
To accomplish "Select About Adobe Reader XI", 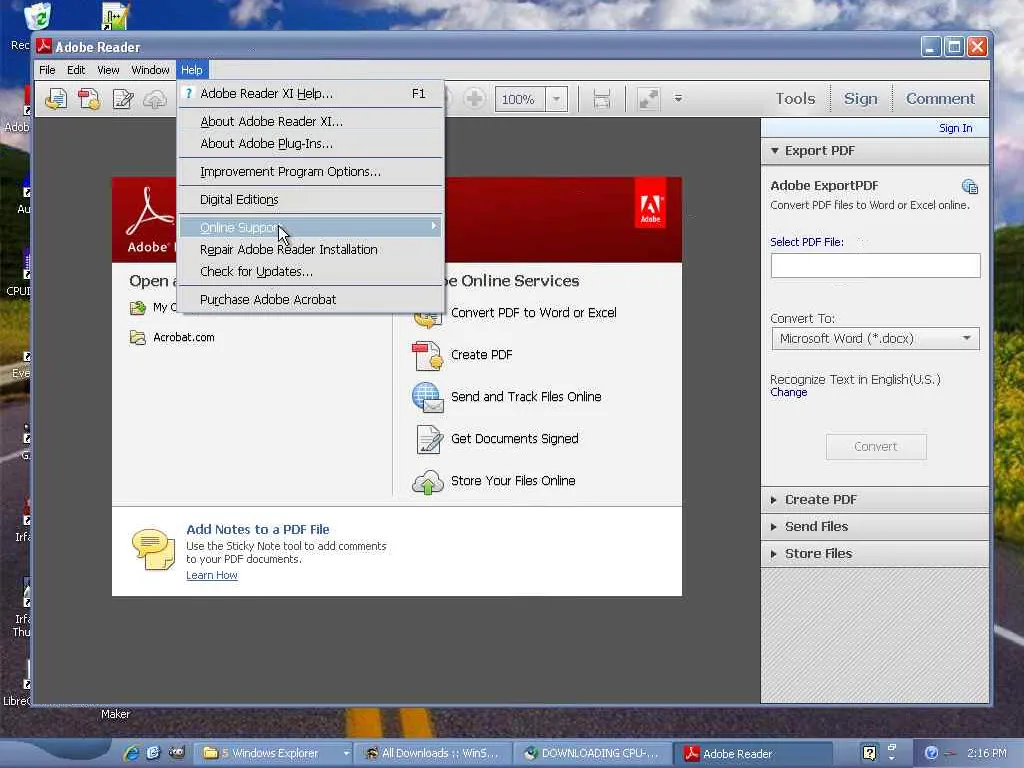I will pos(312,121).
